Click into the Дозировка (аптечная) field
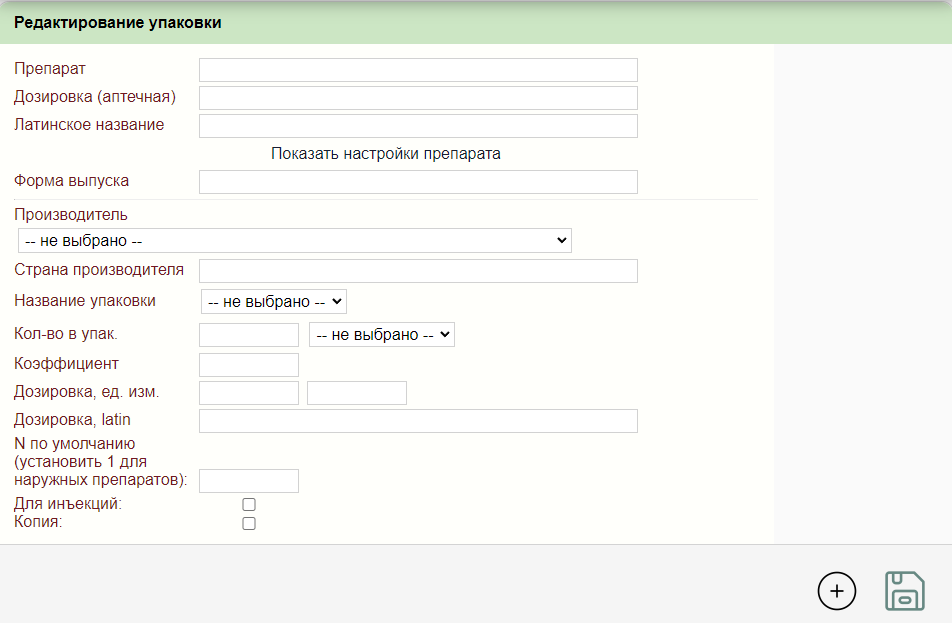This screenshot has height=623, width=952. tap(418, 98)
